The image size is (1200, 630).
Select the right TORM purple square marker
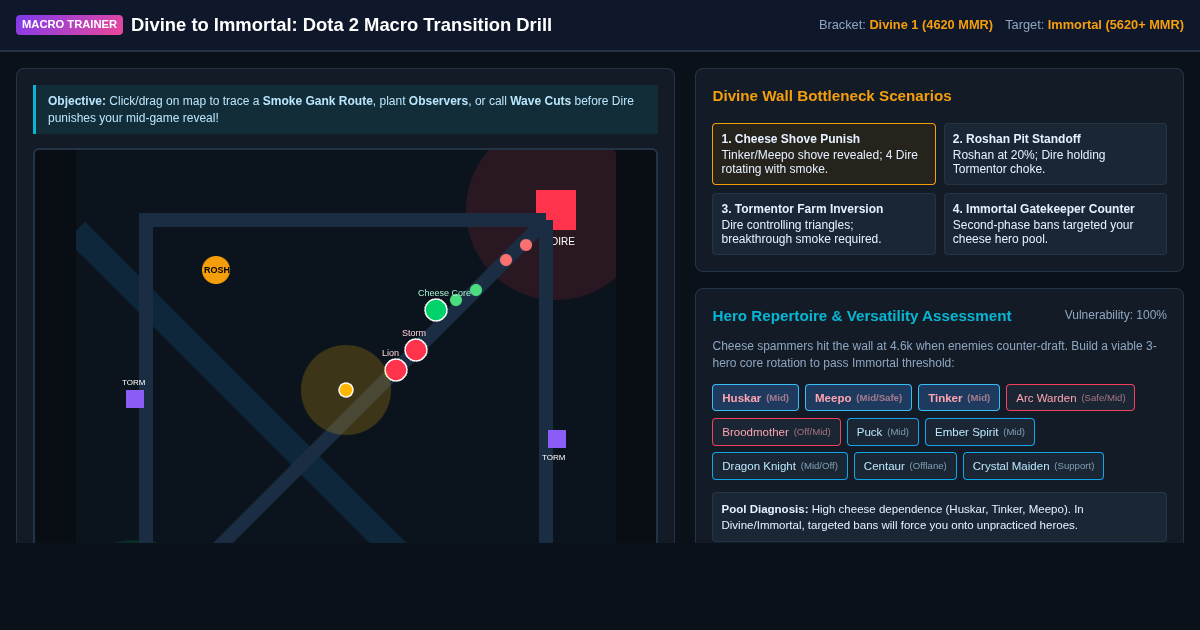tap(557, 439)
